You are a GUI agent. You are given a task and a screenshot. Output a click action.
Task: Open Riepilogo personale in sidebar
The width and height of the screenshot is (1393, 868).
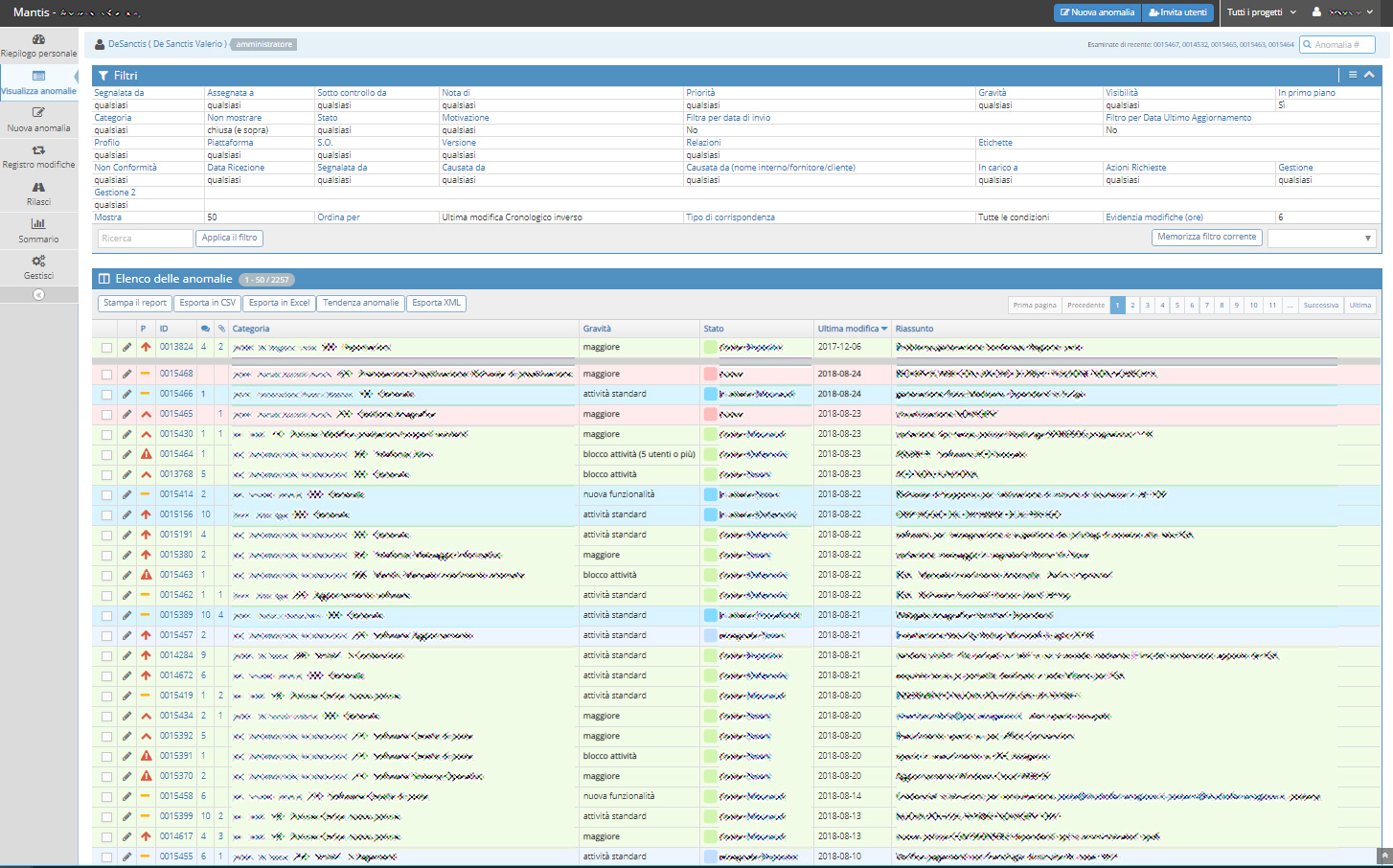click(x=38, y=46)
